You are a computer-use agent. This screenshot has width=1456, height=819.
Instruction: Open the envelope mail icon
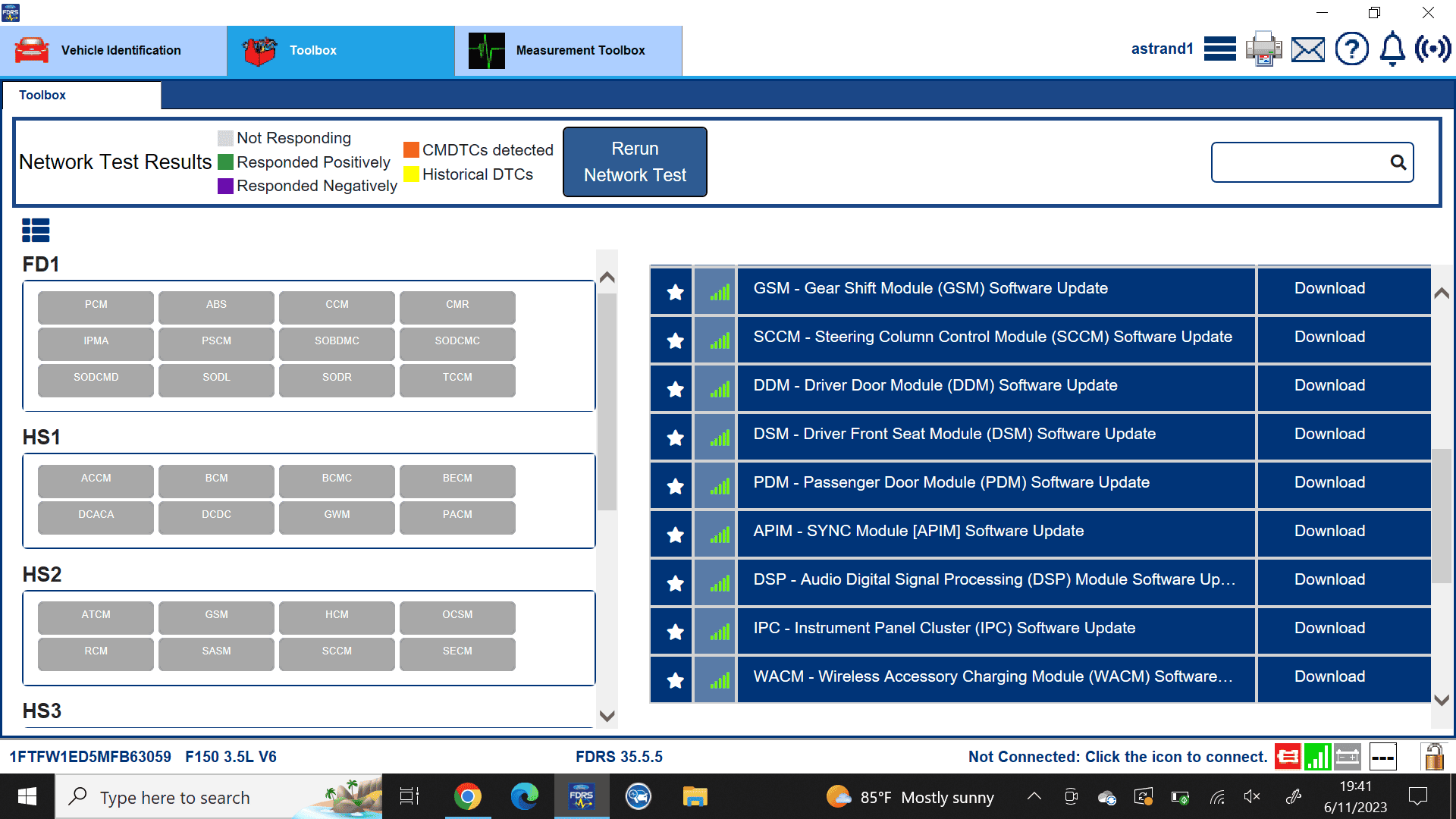1308,50
